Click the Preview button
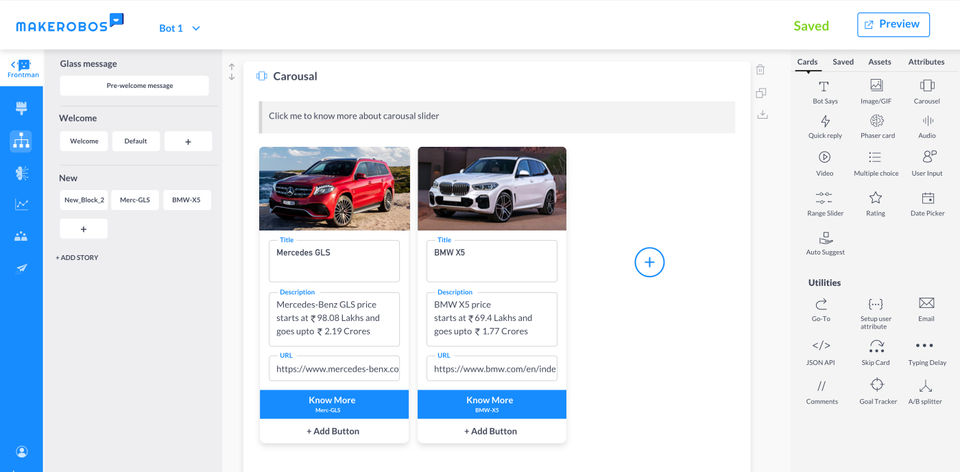The width and height of the screenshot is (960, 472). [893, 24]
